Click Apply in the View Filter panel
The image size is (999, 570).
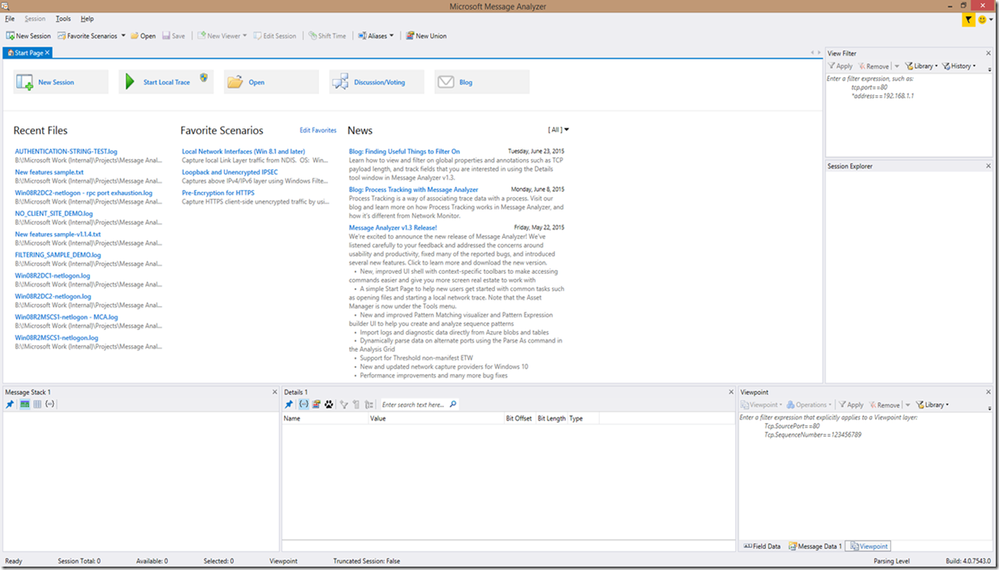[840, 66]
